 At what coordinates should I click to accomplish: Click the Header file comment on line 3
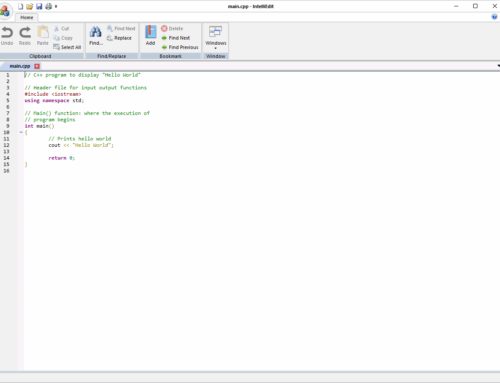pyautogui.click(x=85, y=88)
